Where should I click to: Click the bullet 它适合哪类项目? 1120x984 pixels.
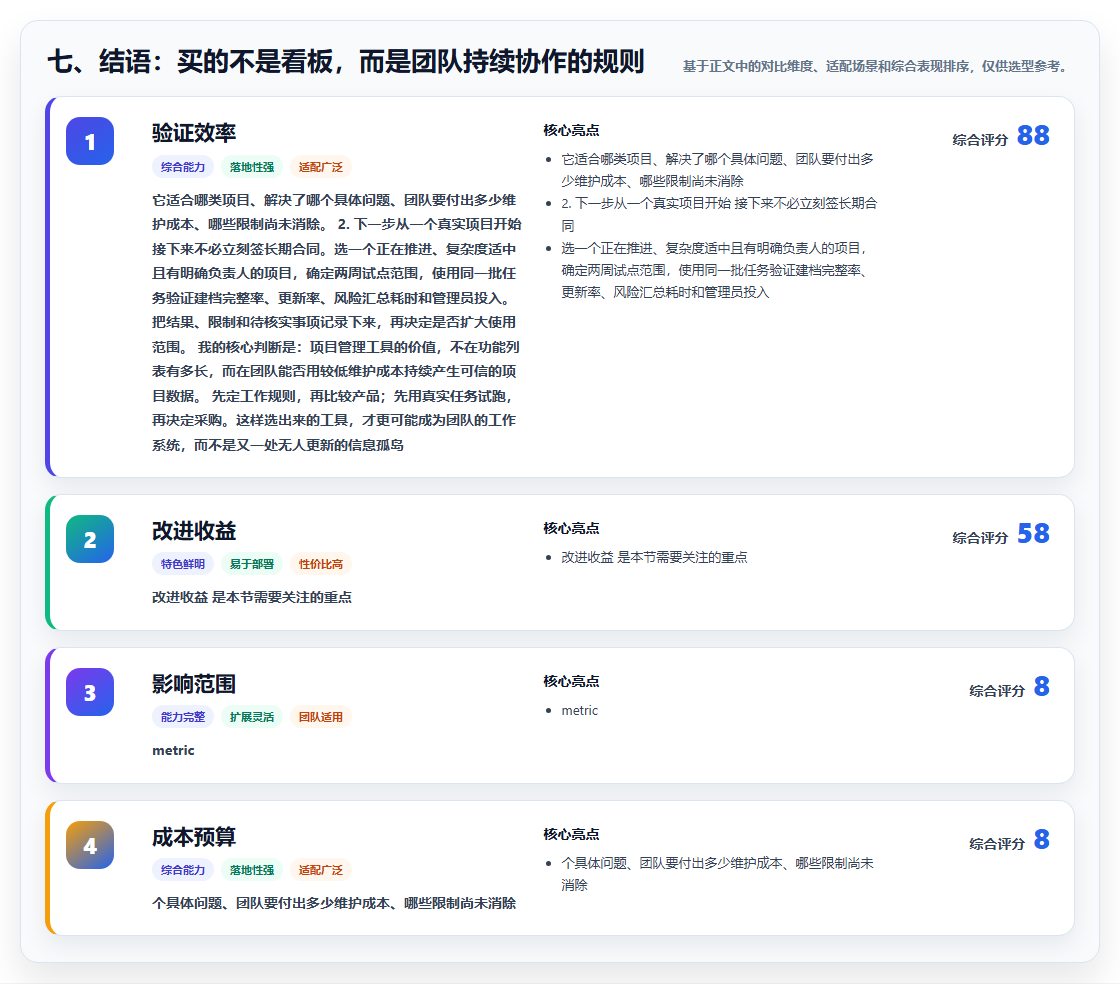coord(717,170)
